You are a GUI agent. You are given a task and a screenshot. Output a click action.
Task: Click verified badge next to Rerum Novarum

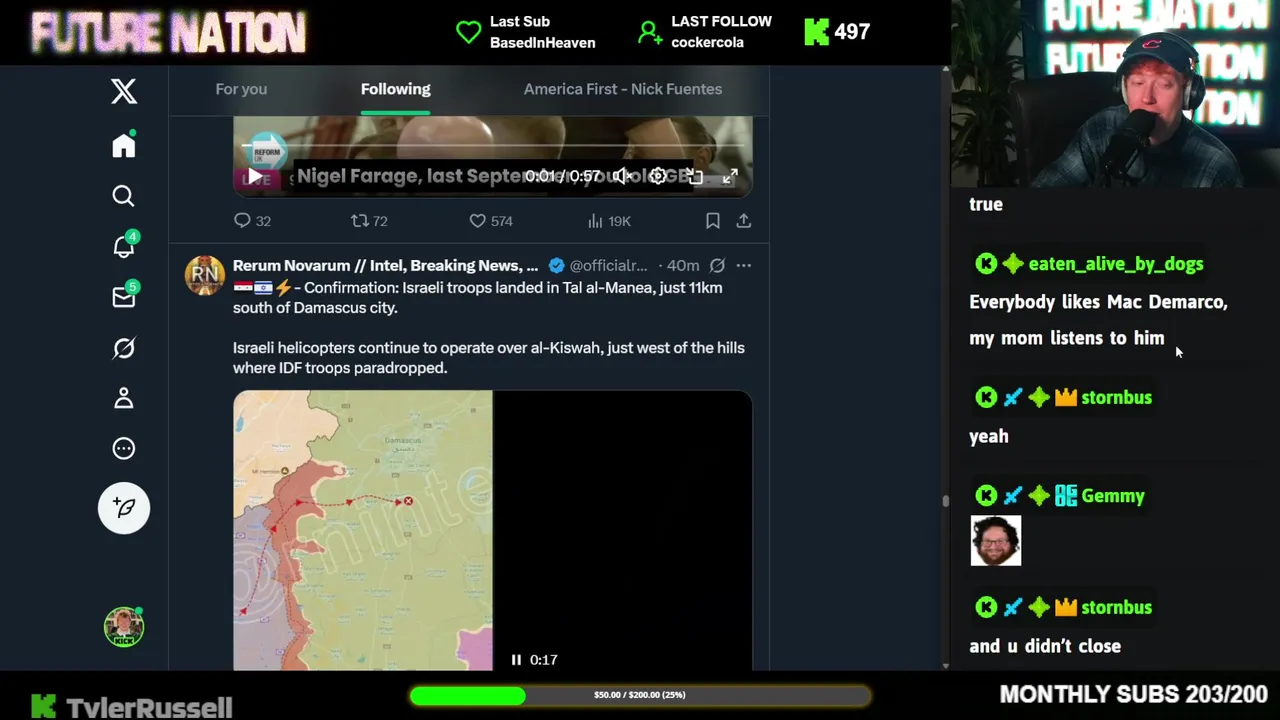[556, 266]
